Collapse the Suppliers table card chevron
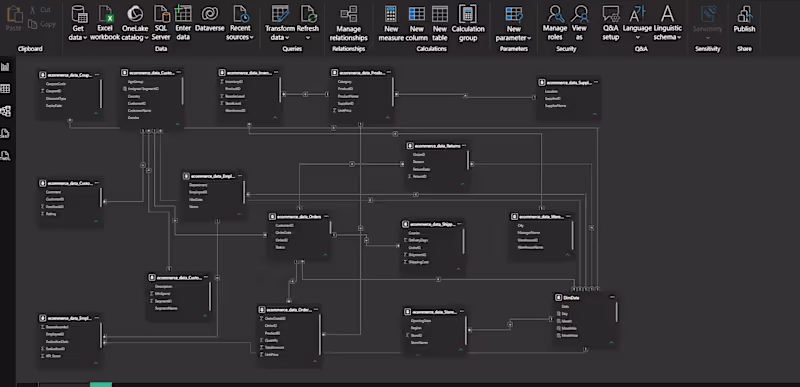Viewport: 800px width, 387px height. tap(594, 114)
